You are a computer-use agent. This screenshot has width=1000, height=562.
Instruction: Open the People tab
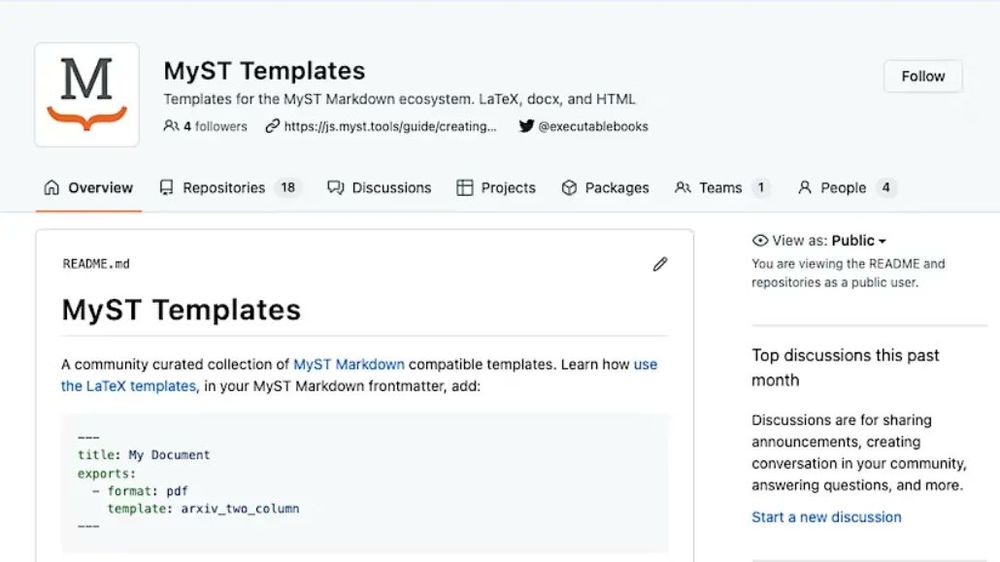click(x=846, y=188)
